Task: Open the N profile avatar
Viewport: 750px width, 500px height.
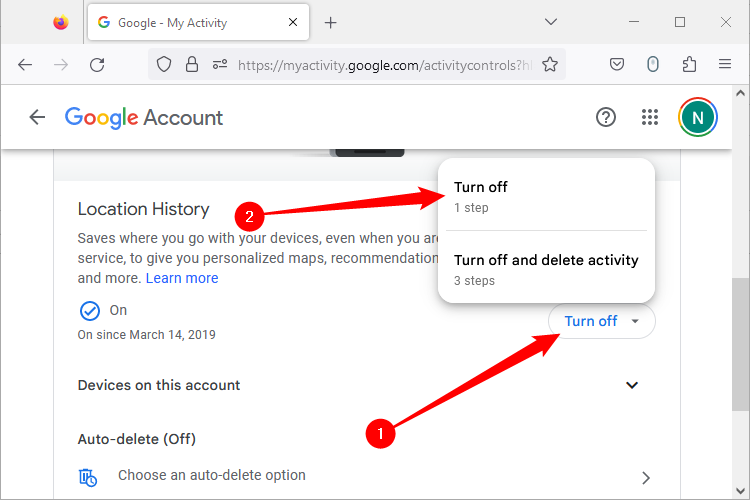Action: pyautogui.click(x=698, y=117)
